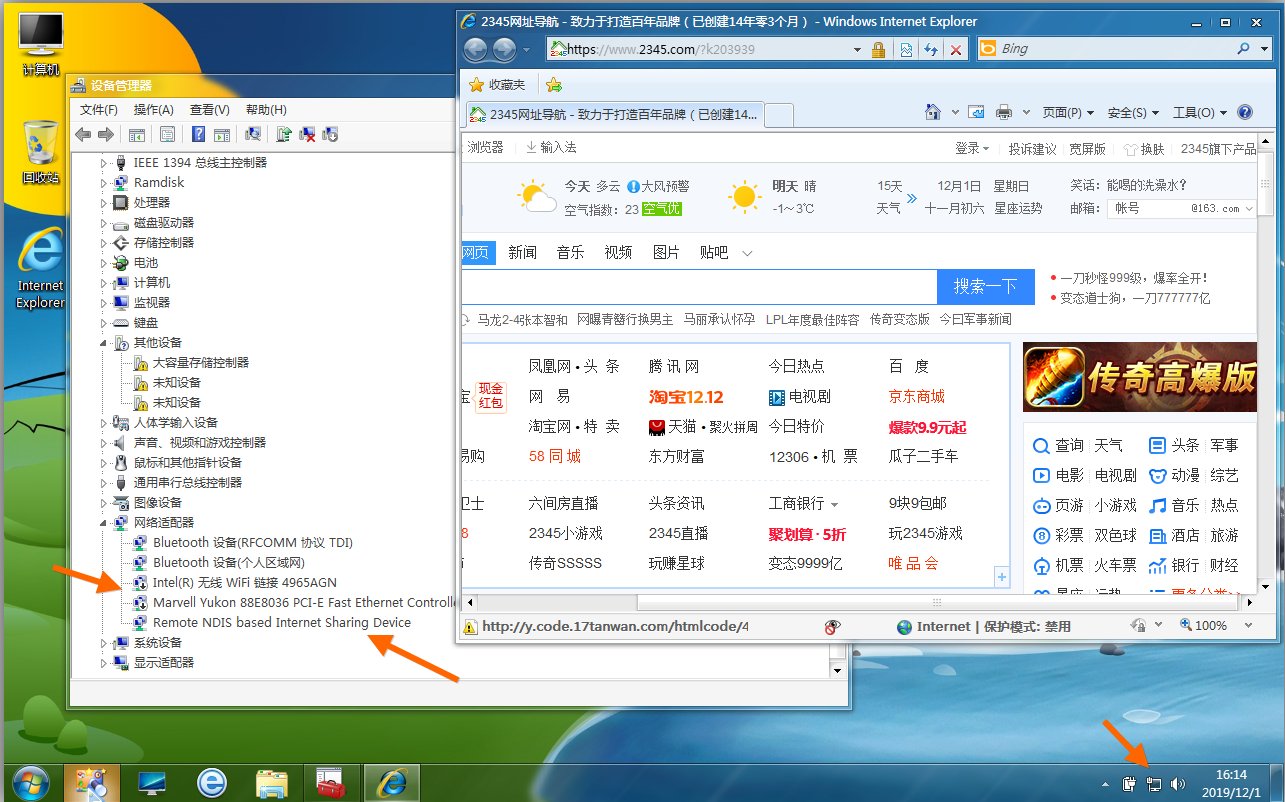Collapse the 网络适配器 tree node
Viewport: 1285px width, 802px height.
(x=103, y=522)
